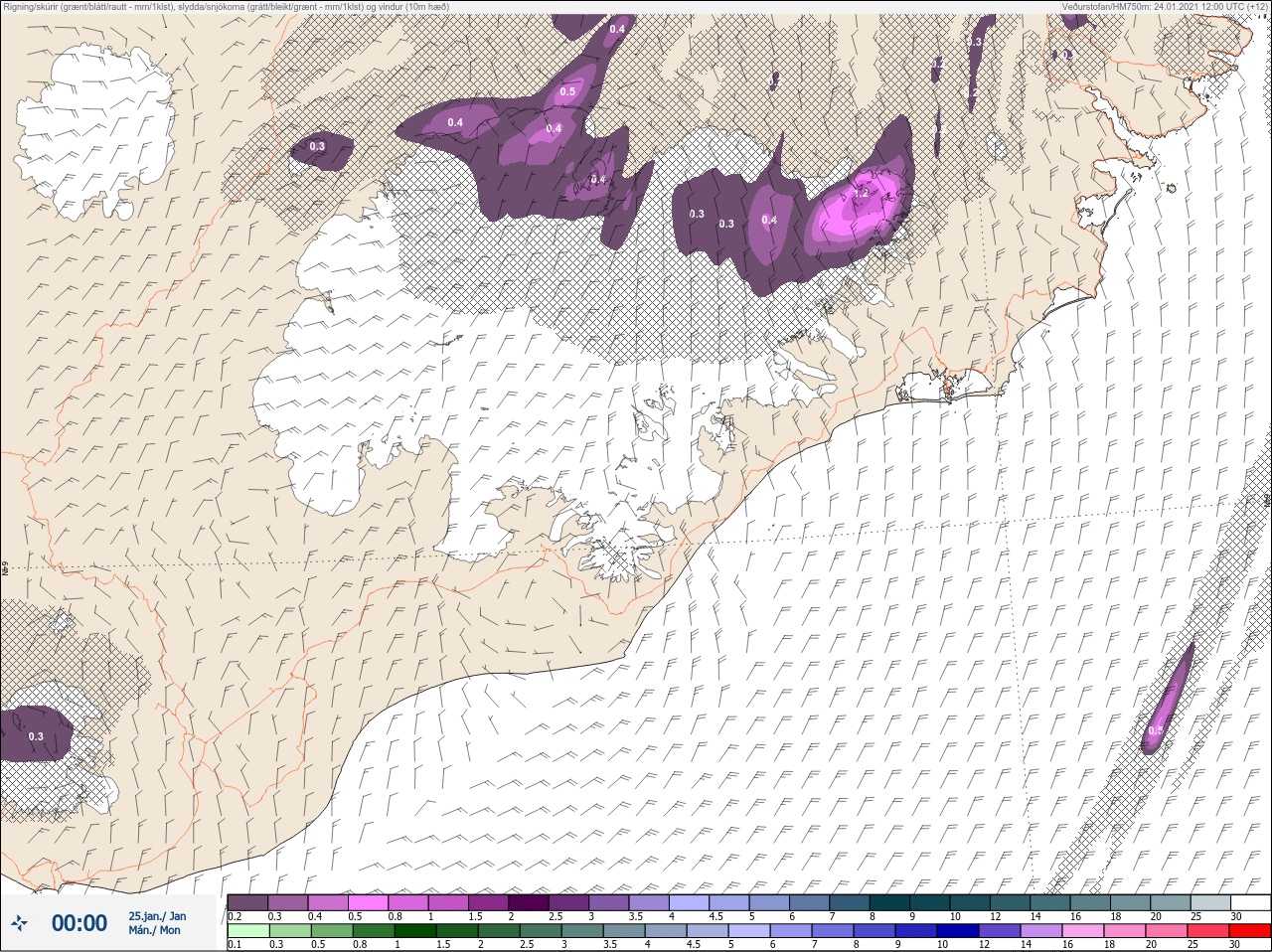
Task: Click the 00:00 forecast time display
Action: [79, 923]
